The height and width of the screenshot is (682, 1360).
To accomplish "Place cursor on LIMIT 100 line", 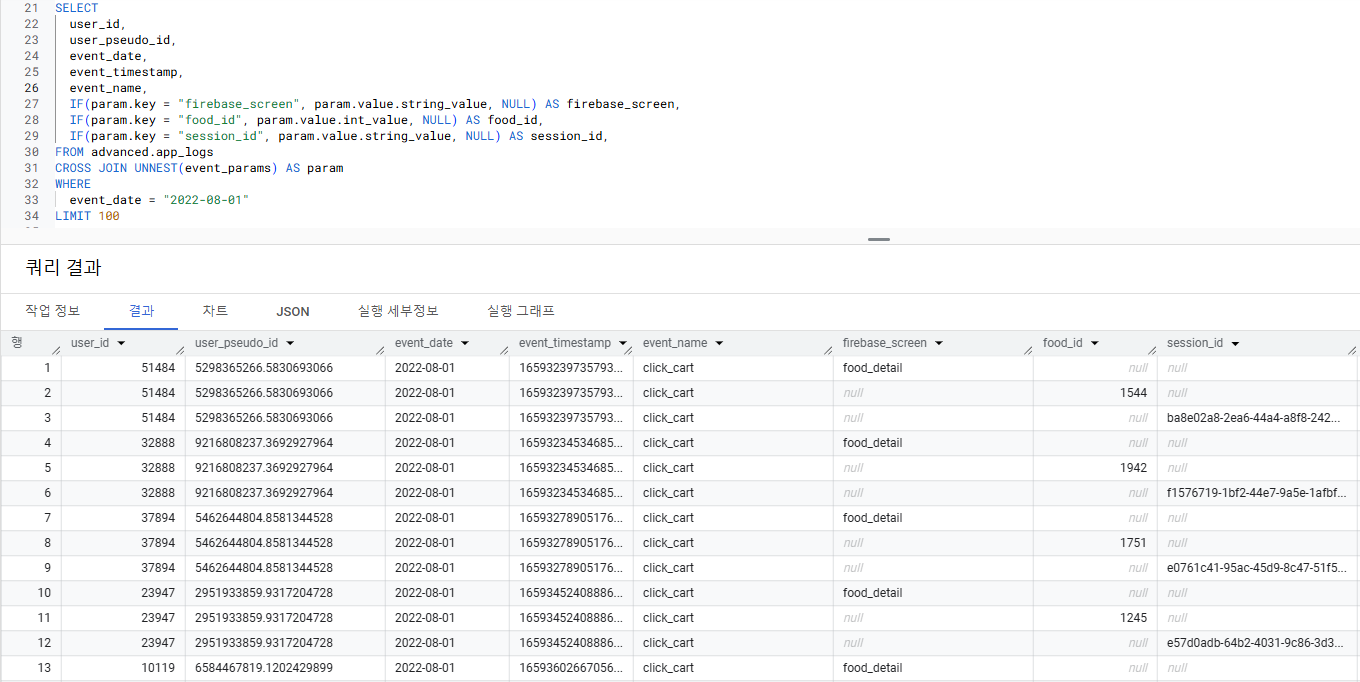I will coord(87,216).
